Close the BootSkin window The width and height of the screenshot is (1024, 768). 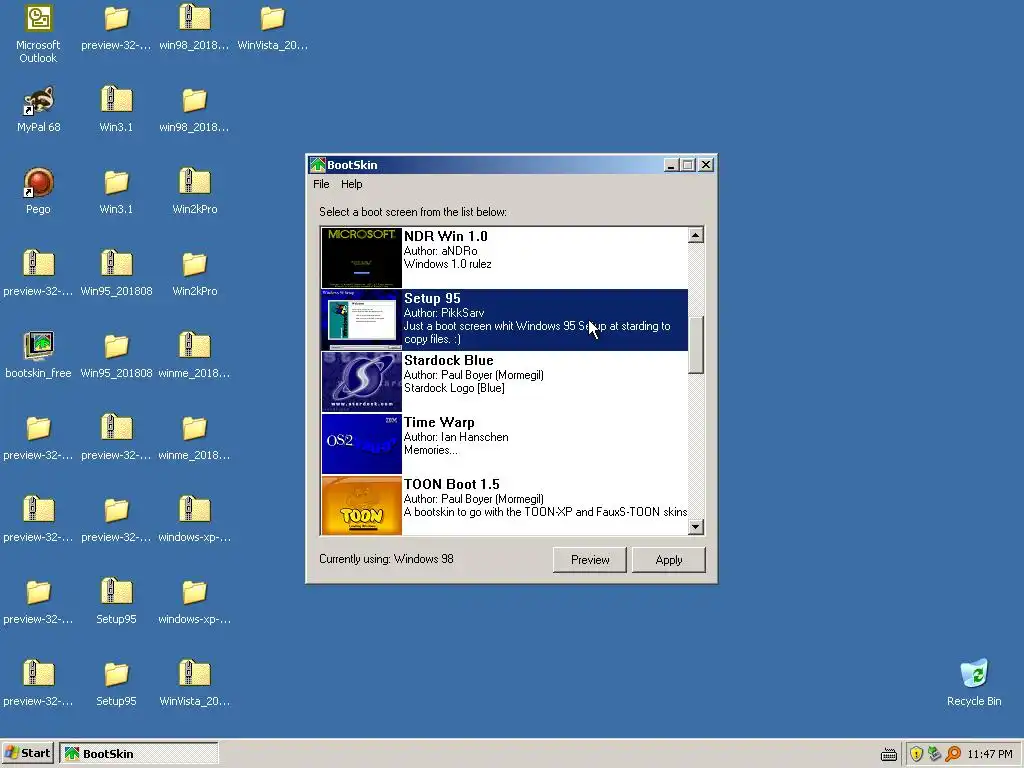point(706,165)
